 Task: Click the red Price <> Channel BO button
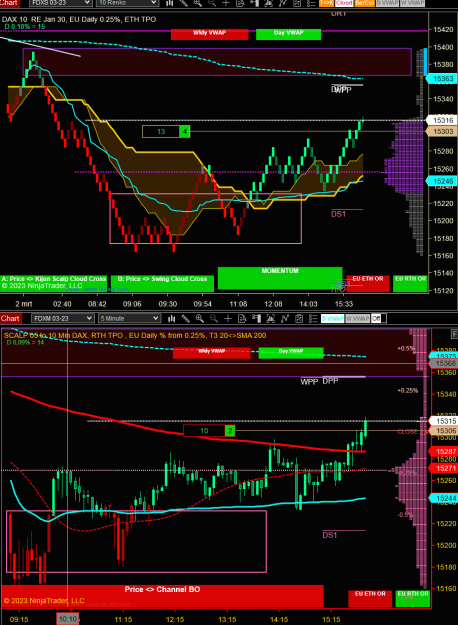(162, 596)
